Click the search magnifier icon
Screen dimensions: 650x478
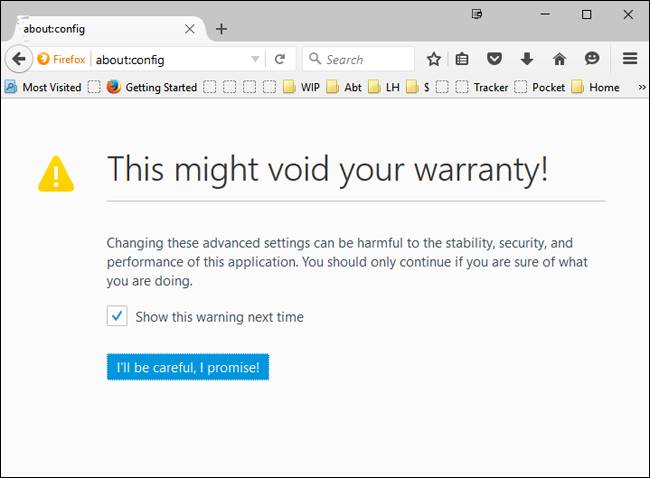[315, 59]
